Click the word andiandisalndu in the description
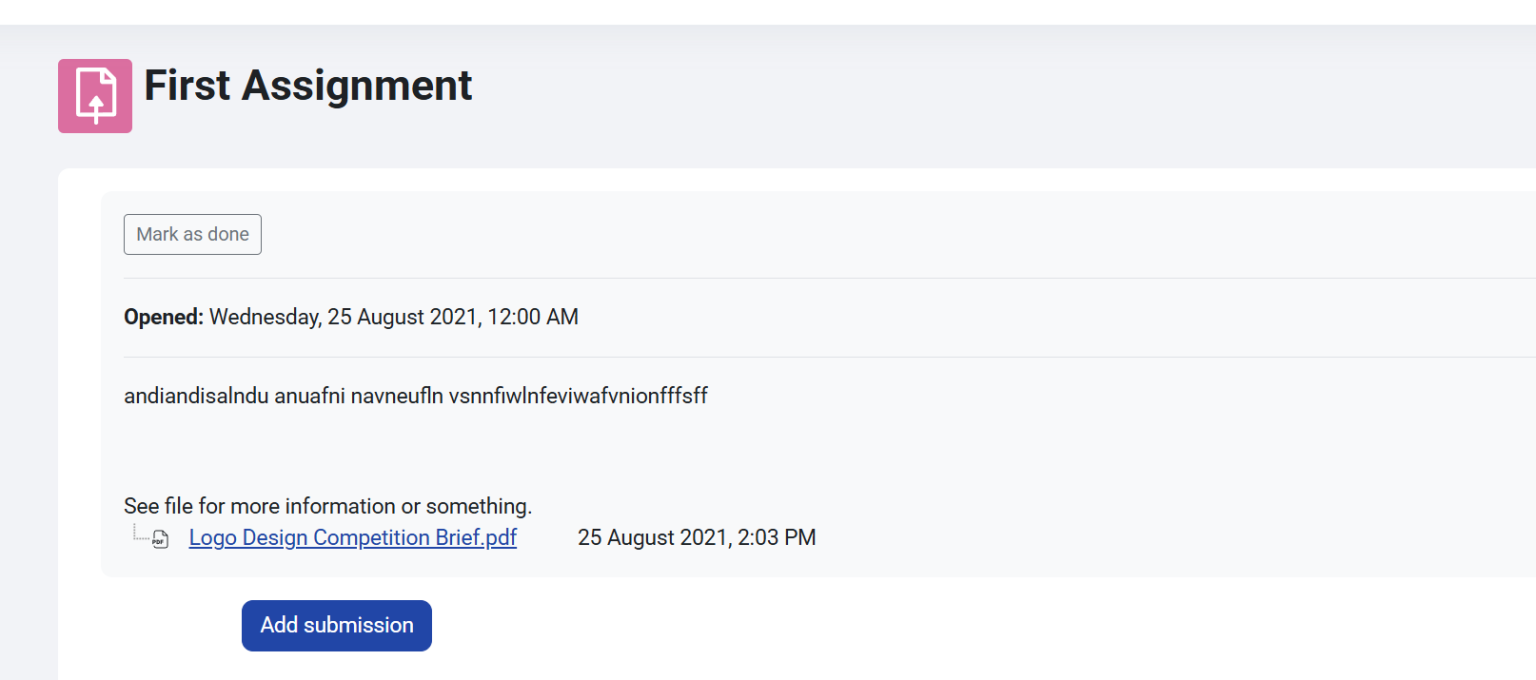The width and height of the screenshot is (1536, 680). click(196, 396)
